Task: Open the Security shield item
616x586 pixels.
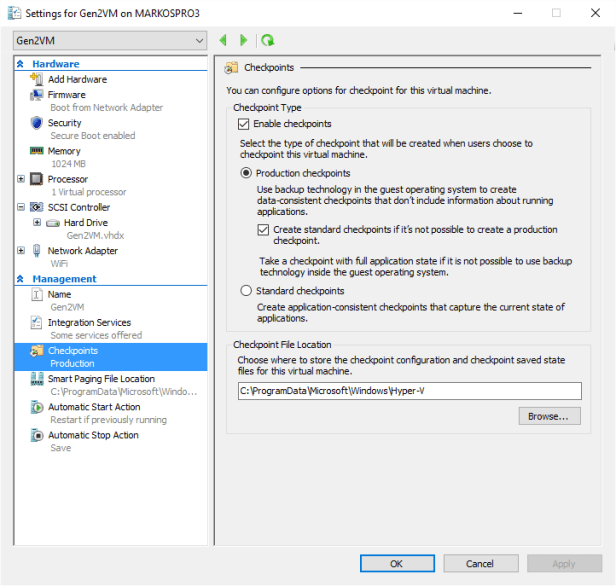Action: pos(64,123)
